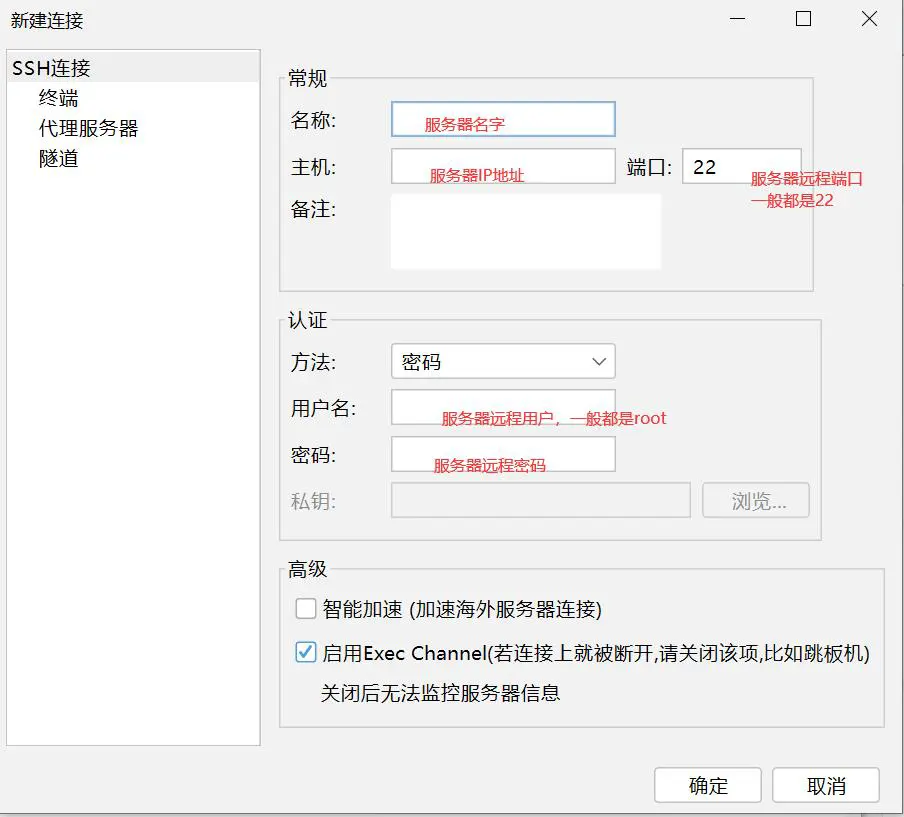The image size is (904, 817).
Task: Click the 主机 host input field
Action: point(503,167)
